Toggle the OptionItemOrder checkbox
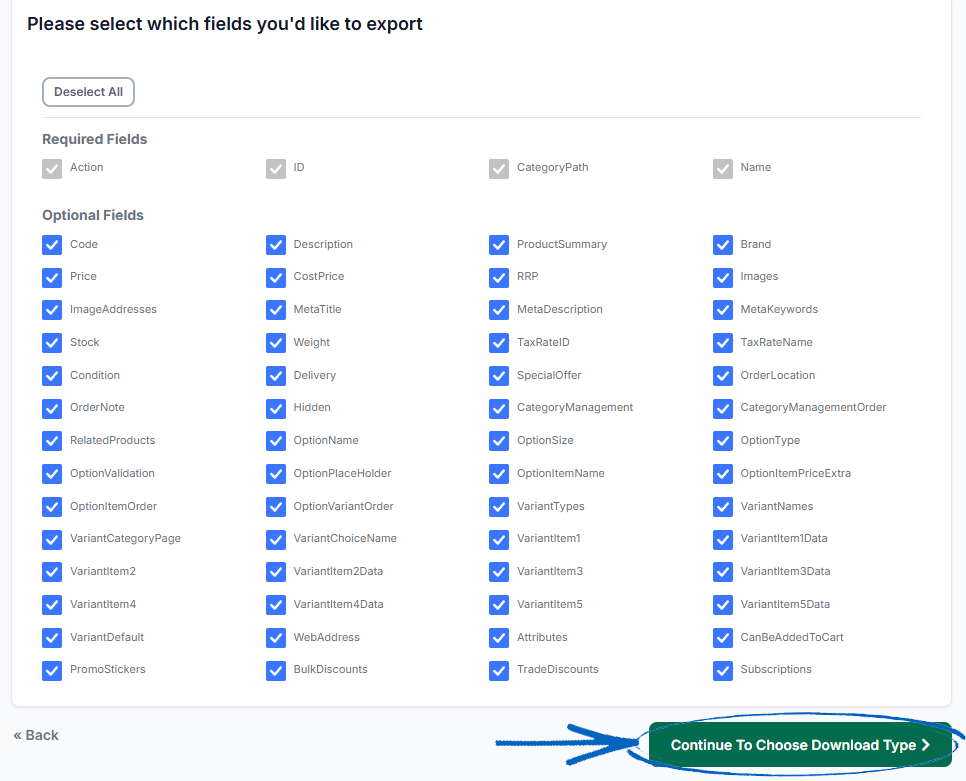 pos(52,507)
